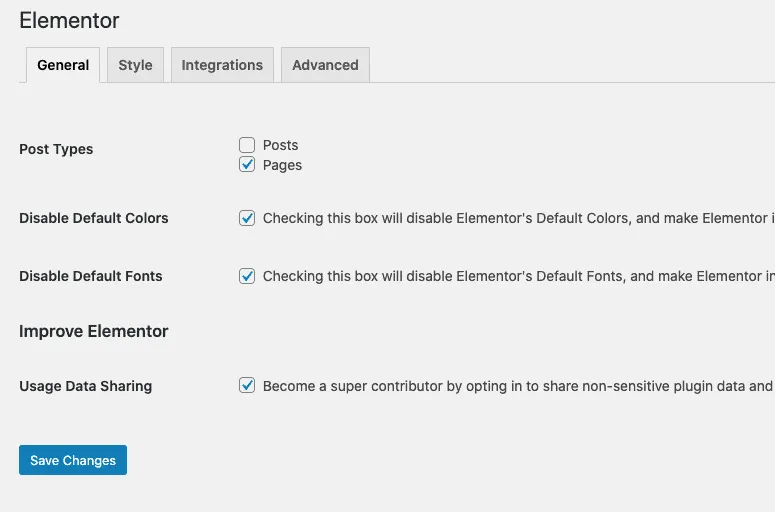Click the Save Changes button

click(x=73, y=460)
